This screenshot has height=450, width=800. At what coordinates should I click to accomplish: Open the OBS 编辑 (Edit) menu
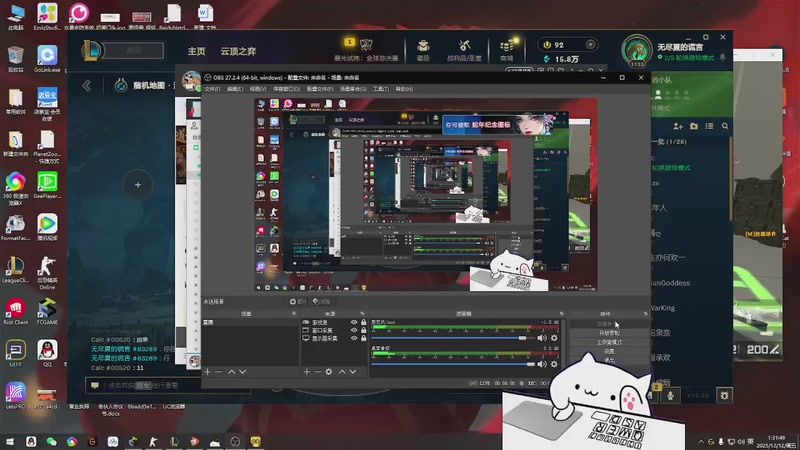tap(235, 89)
